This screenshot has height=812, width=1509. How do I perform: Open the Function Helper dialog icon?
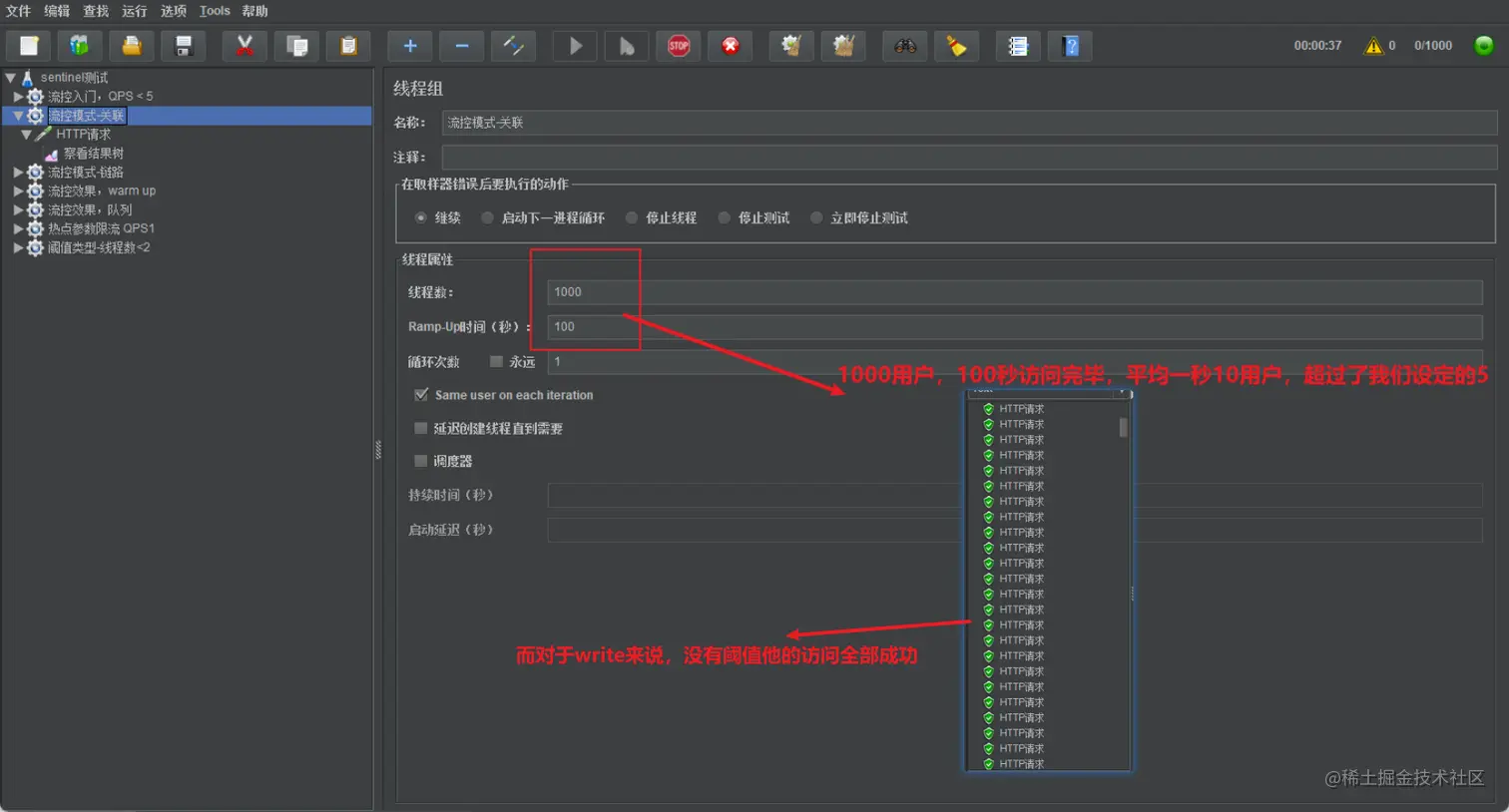pyautogui.click(x=1018, y=46)
